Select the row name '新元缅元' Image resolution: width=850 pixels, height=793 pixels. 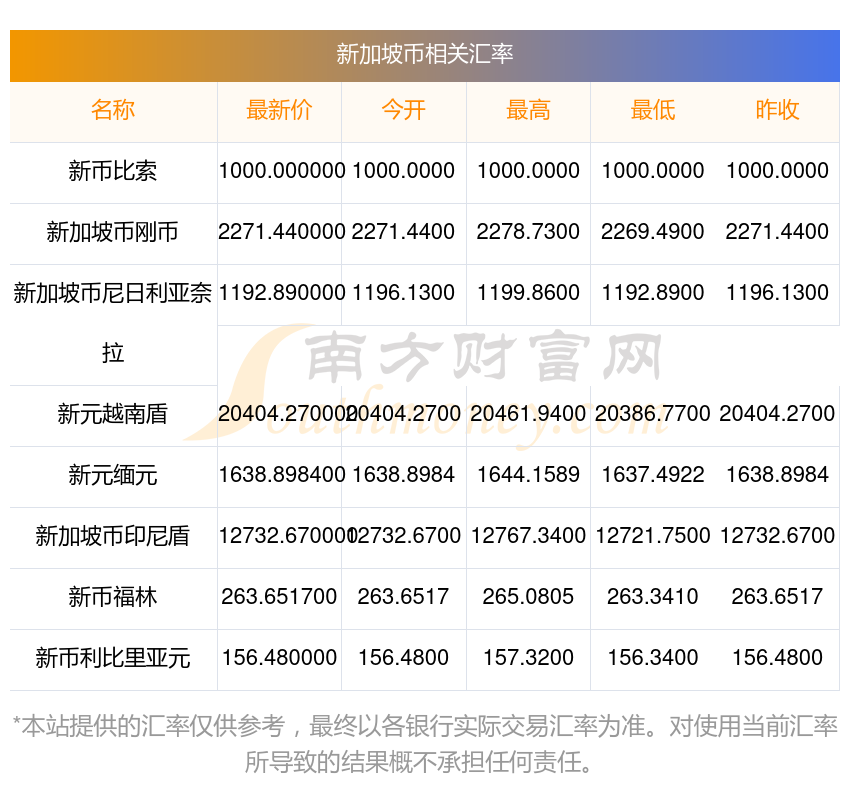coord(113,475)
